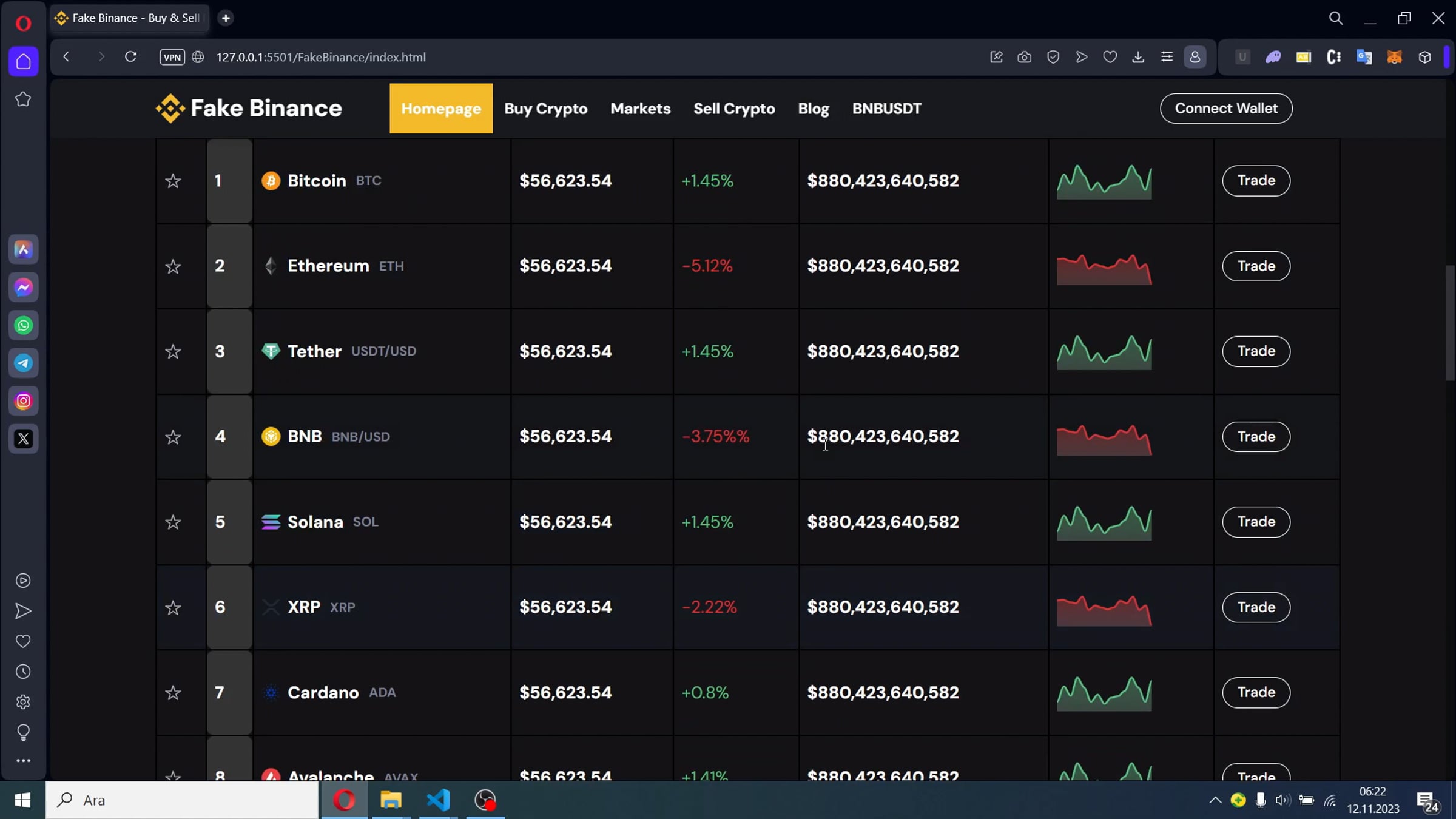This screenshot has height=819, width=1456.
Task: Open History clock icon in sidebar
Action: [23, 672]
